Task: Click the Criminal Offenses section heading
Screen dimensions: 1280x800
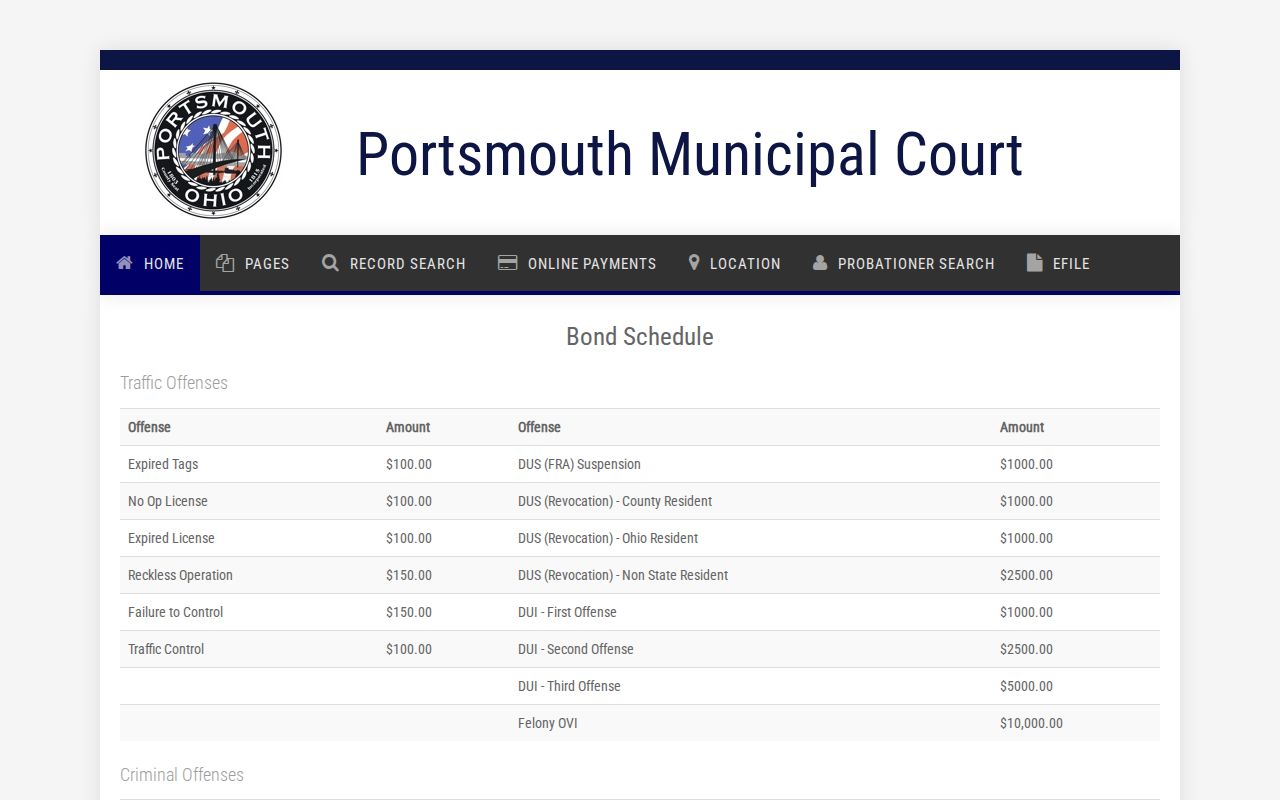Action: [182, 775]
